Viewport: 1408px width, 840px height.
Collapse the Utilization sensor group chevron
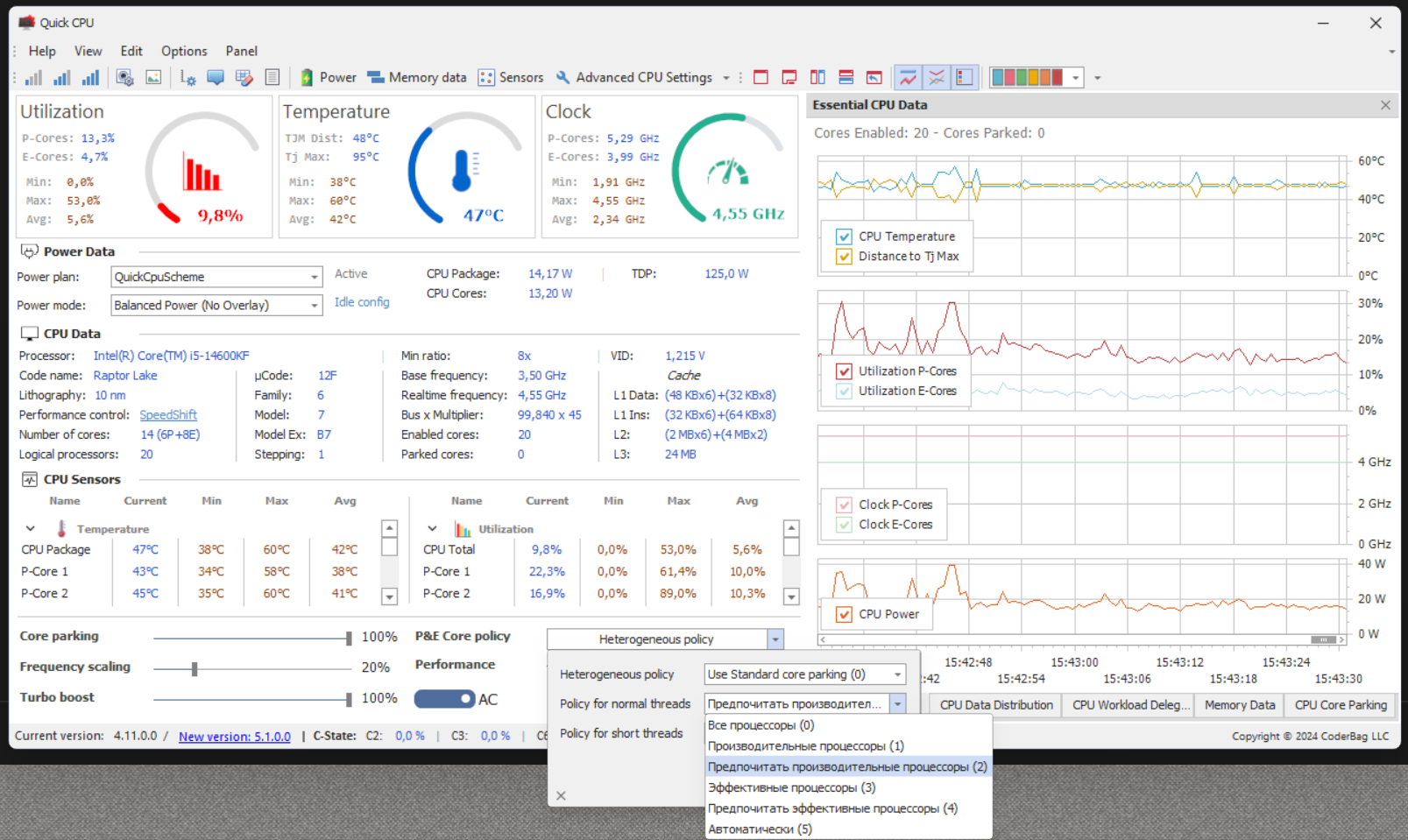pos(432,529)
